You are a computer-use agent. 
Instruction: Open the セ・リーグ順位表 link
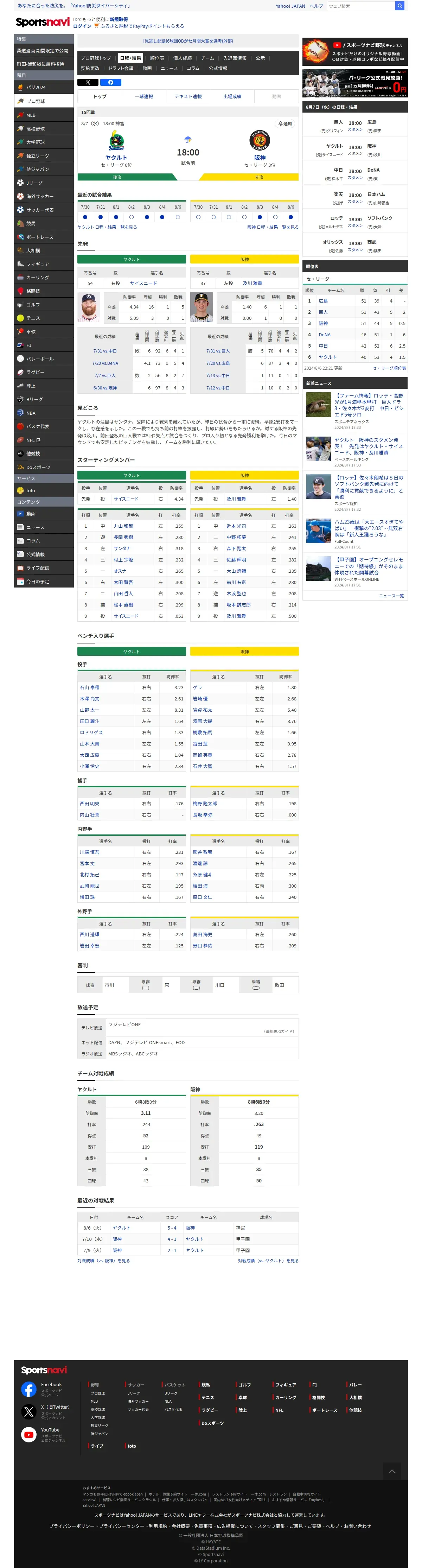(x=389, y=368)
